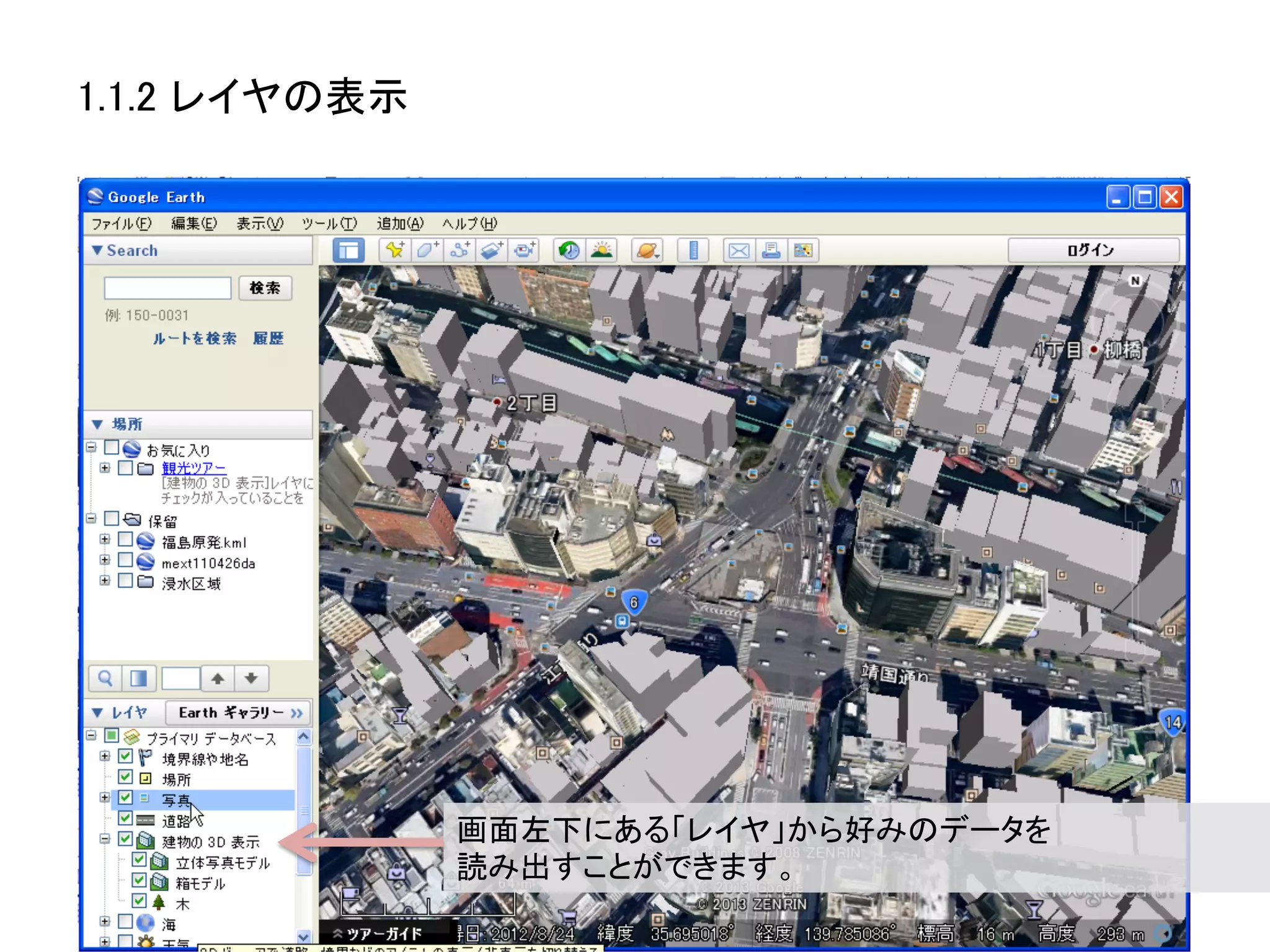Select the 立体写真モデル layer row
Viewport: 1270px width, 952px height.
pos(223,862)
